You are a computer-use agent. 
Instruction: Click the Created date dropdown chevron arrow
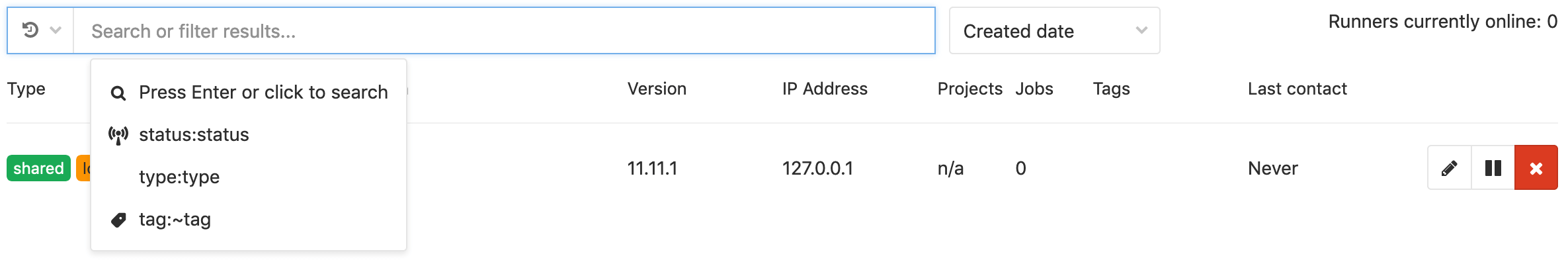(1141, 30)
